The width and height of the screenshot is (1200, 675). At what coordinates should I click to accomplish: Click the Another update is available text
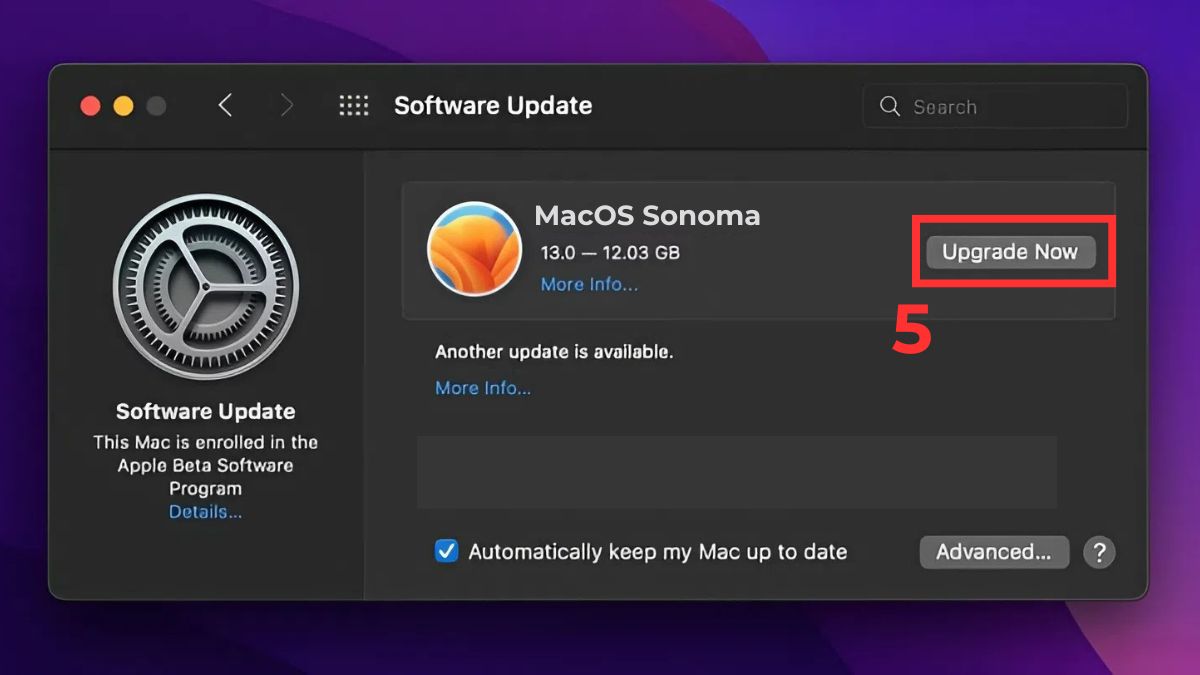click(554, 352)
